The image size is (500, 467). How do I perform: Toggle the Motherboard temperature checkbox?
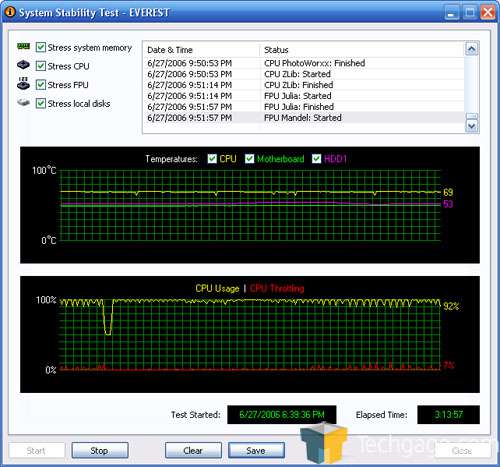point(249,159)
